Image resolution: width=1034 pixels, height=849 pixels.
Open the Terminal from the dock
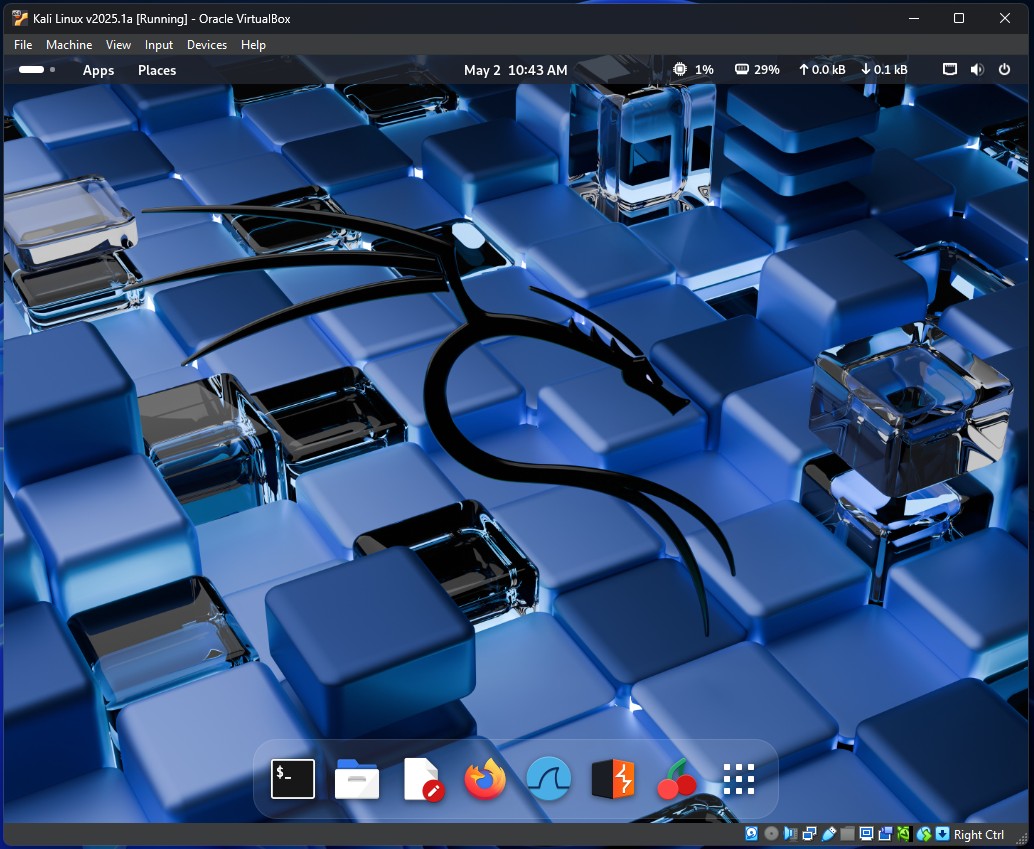293,778
